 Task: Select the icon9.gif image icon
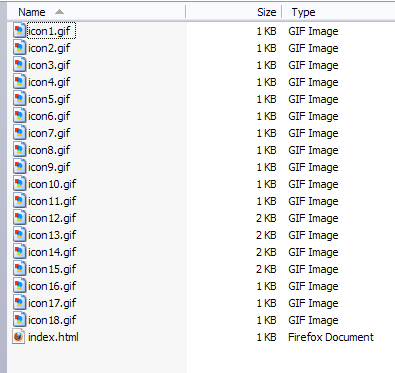pos(19,167)
